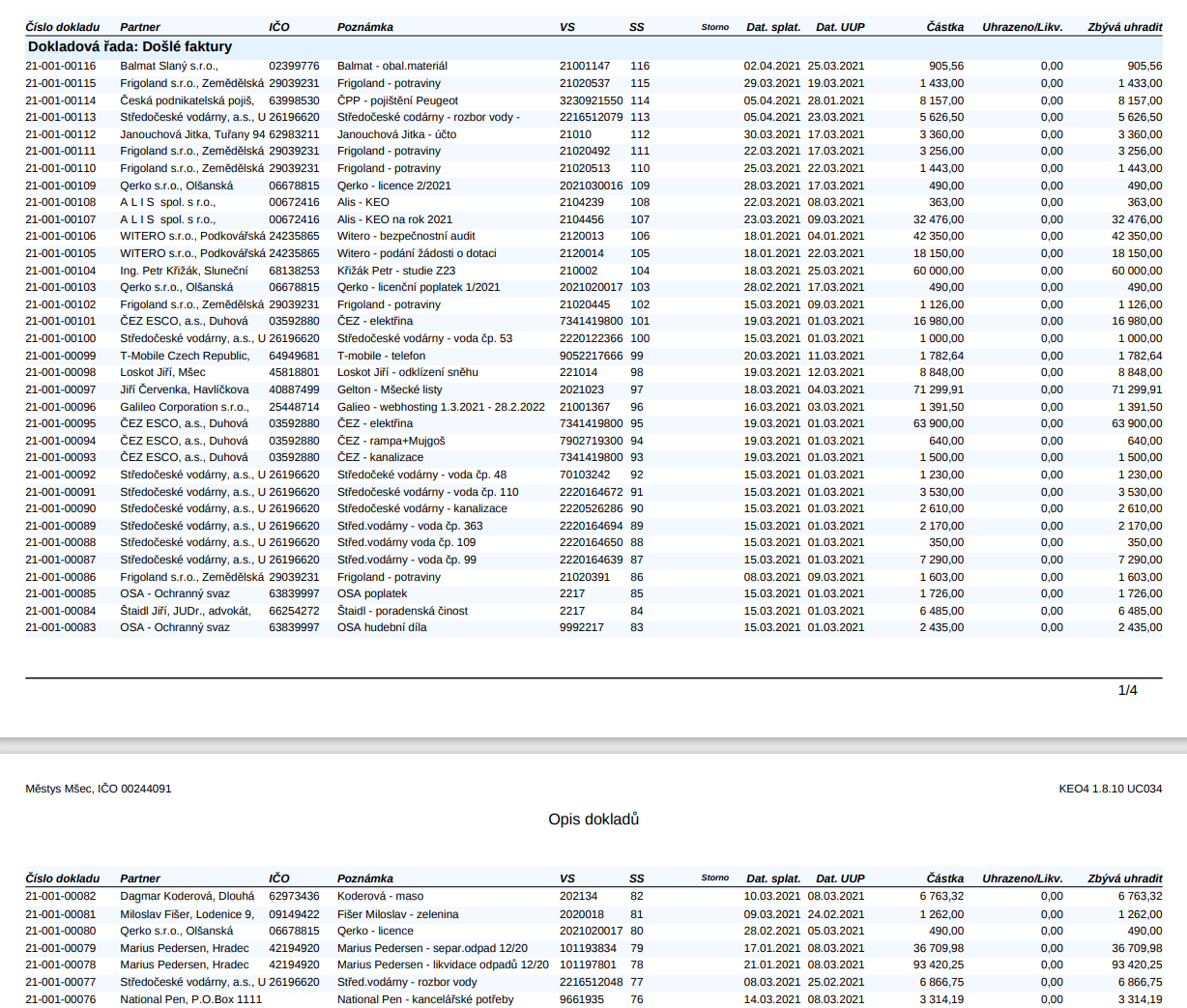1187x1008 pixels.
Task: Select partner 'Dagmar Koderová, Dlouhá'
Action: (188, 896)
